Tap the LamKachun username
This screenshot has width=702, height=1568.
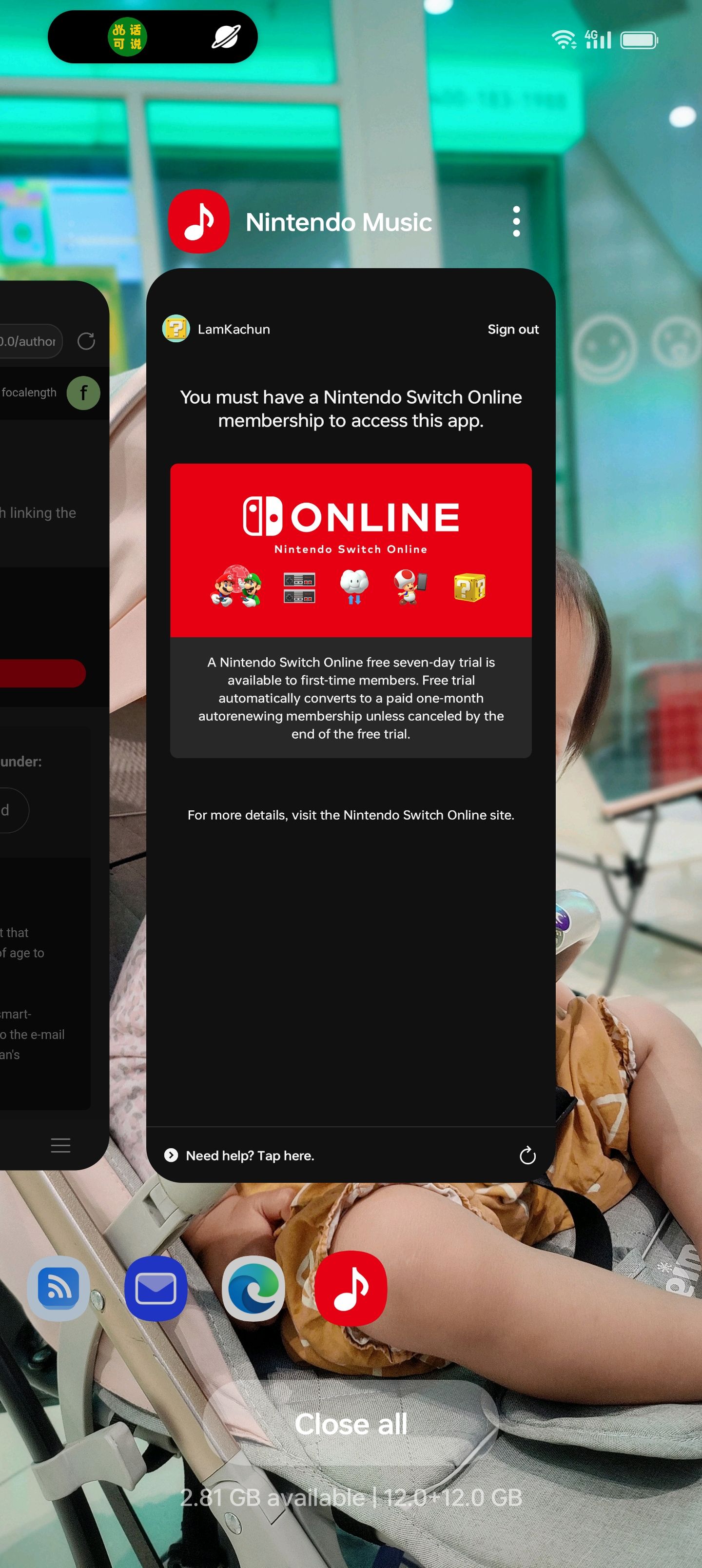[x=234, y=329]
